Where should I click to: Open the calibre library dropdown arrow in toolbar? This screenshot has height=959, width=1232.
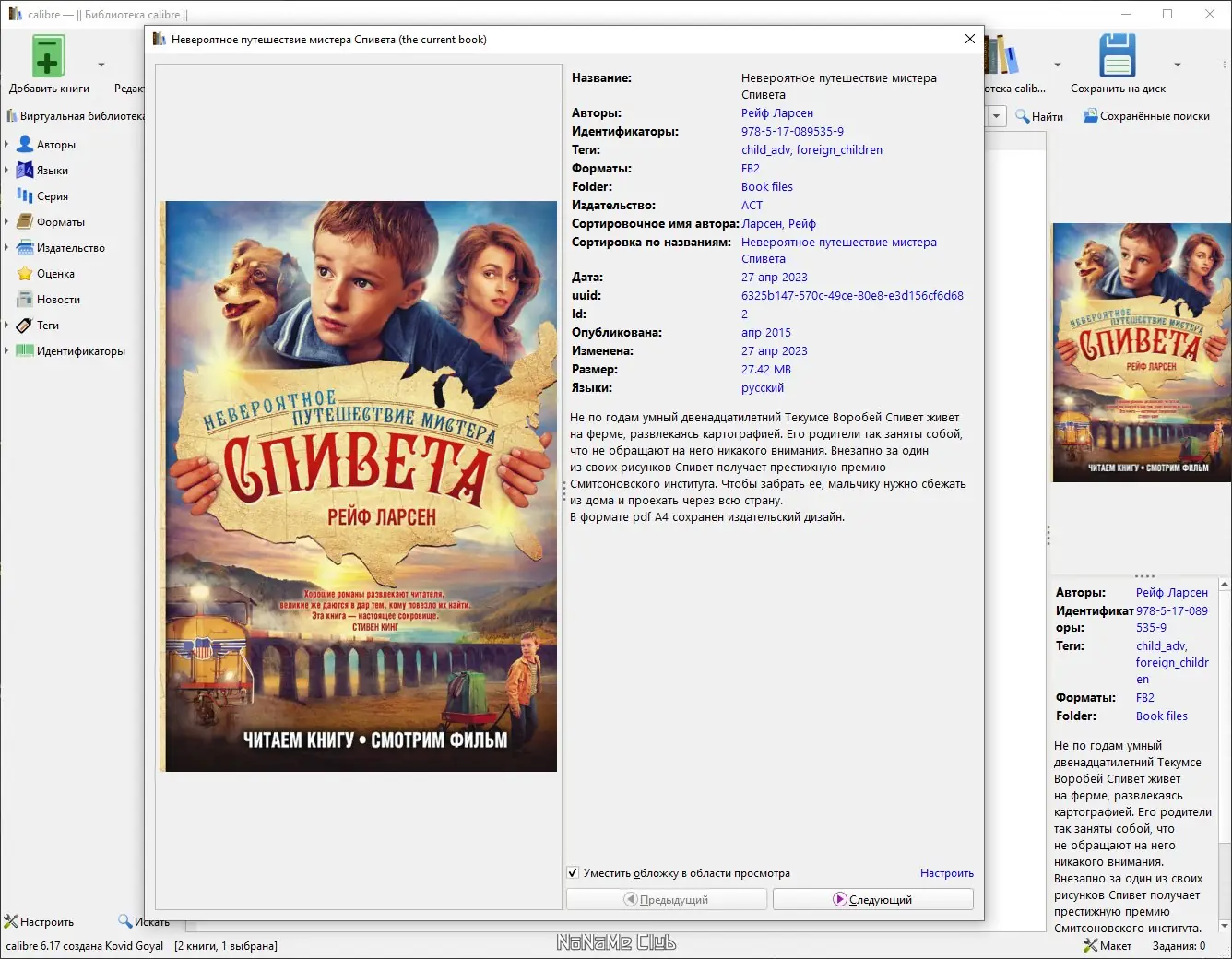coord(1058,65)
